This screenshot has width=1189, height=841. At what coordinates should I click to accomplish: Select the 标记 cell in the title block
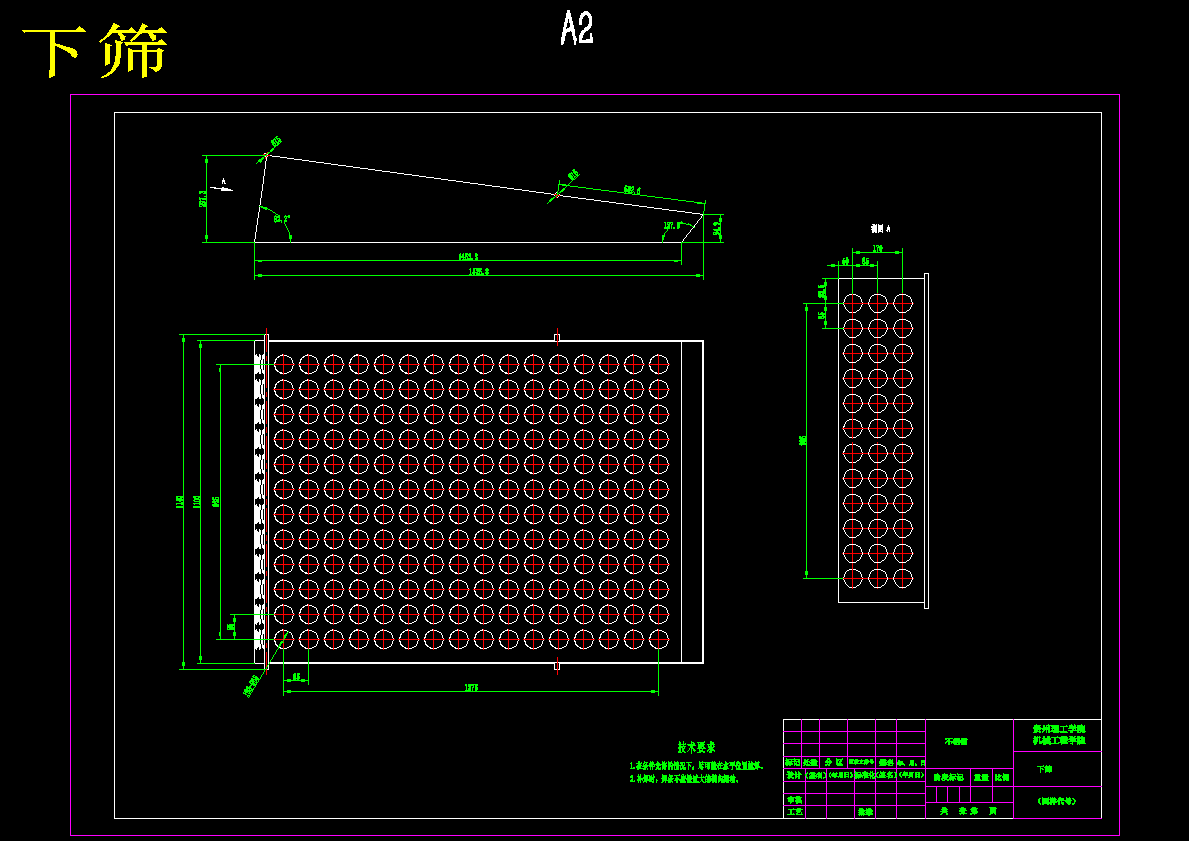[x=792, y=762]
